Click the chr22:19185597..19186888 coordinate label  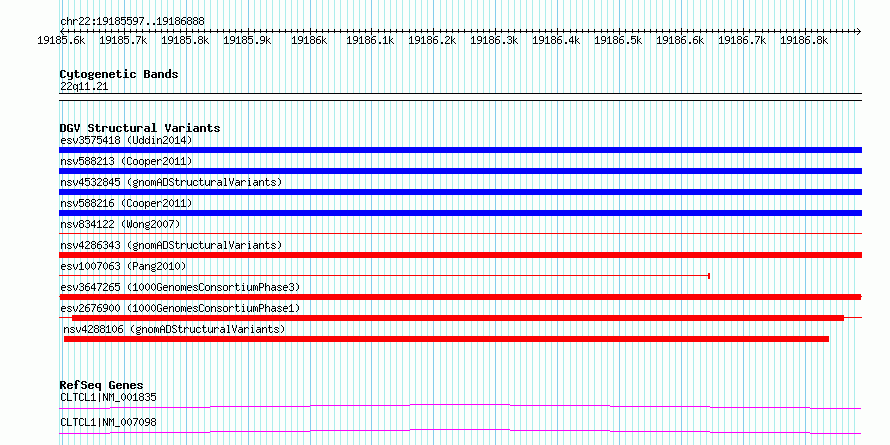click(132, 22)
